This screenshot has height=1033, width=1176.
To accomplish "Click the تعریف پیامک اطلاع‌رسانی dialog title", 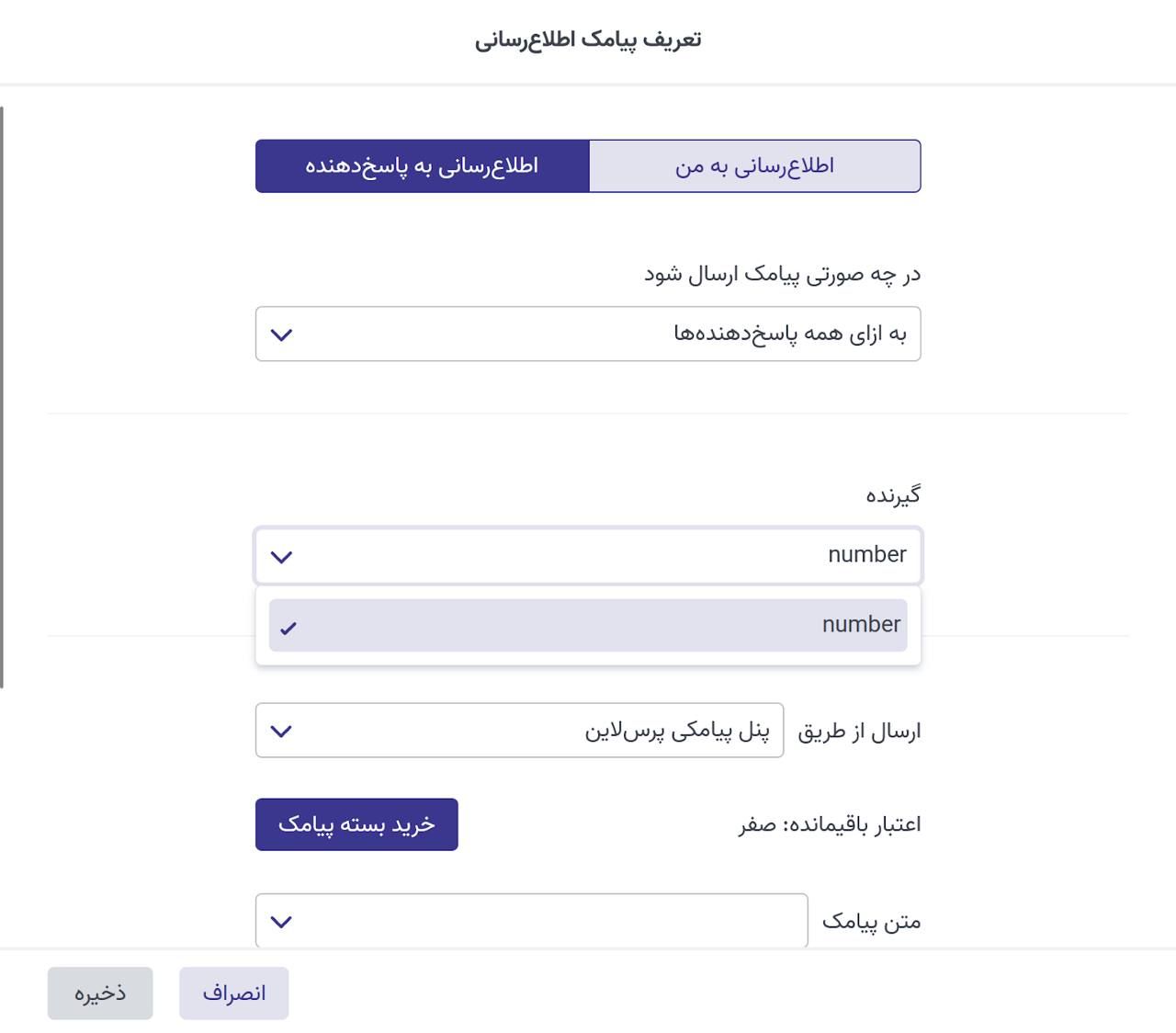I will pyautogui.click(x=588, y=40).
